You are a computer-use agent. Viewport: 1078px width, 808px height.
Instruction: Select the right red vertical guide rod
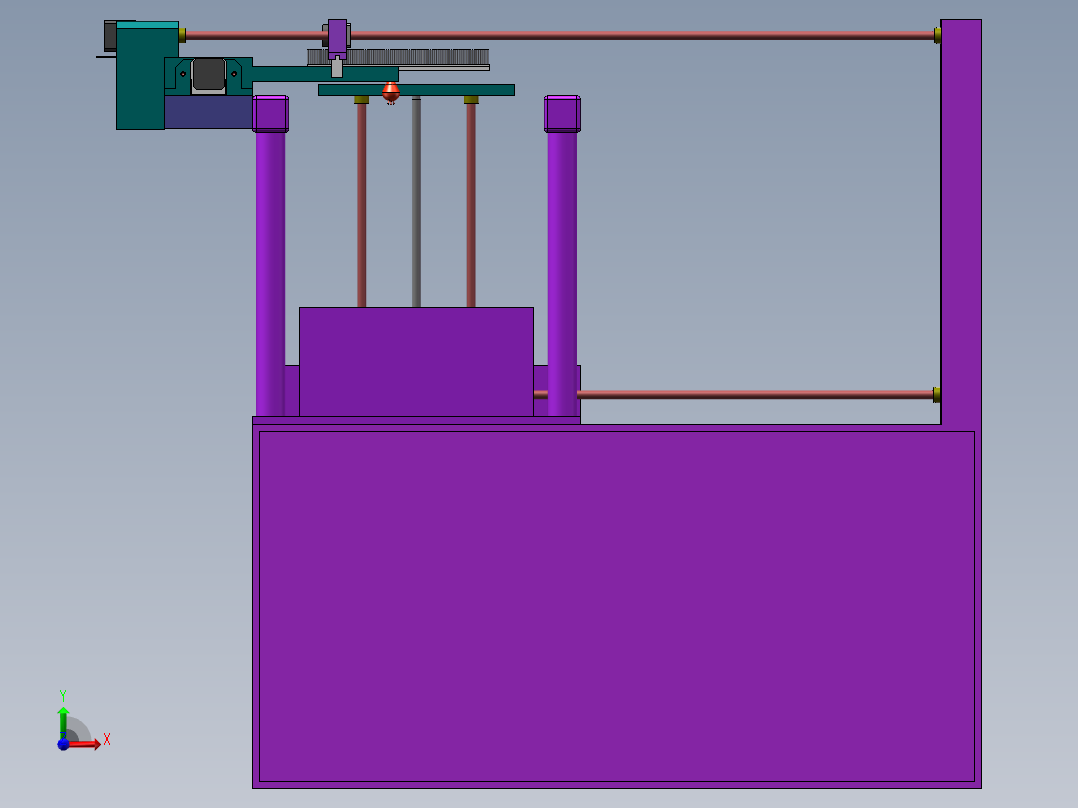tap(471, 205)
